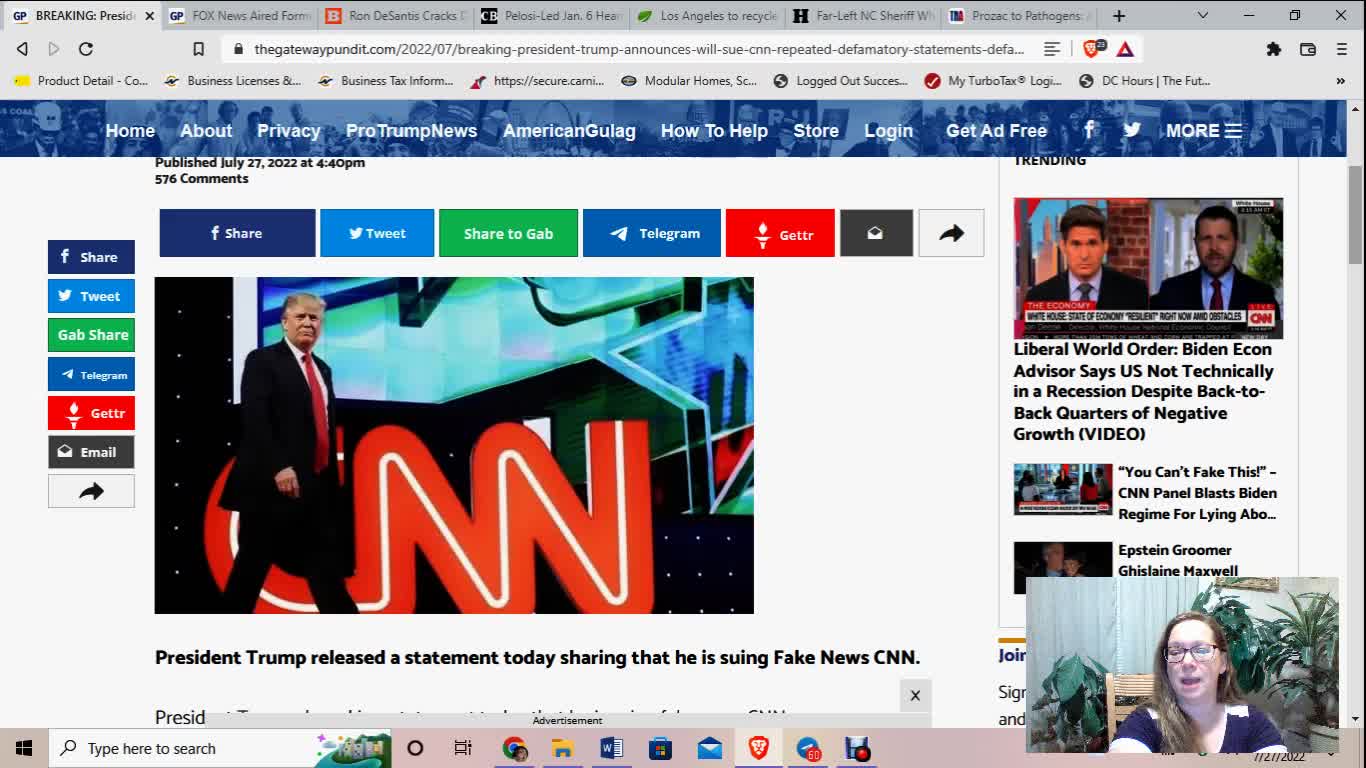Click sidebar Tweet button

(91, 296)
